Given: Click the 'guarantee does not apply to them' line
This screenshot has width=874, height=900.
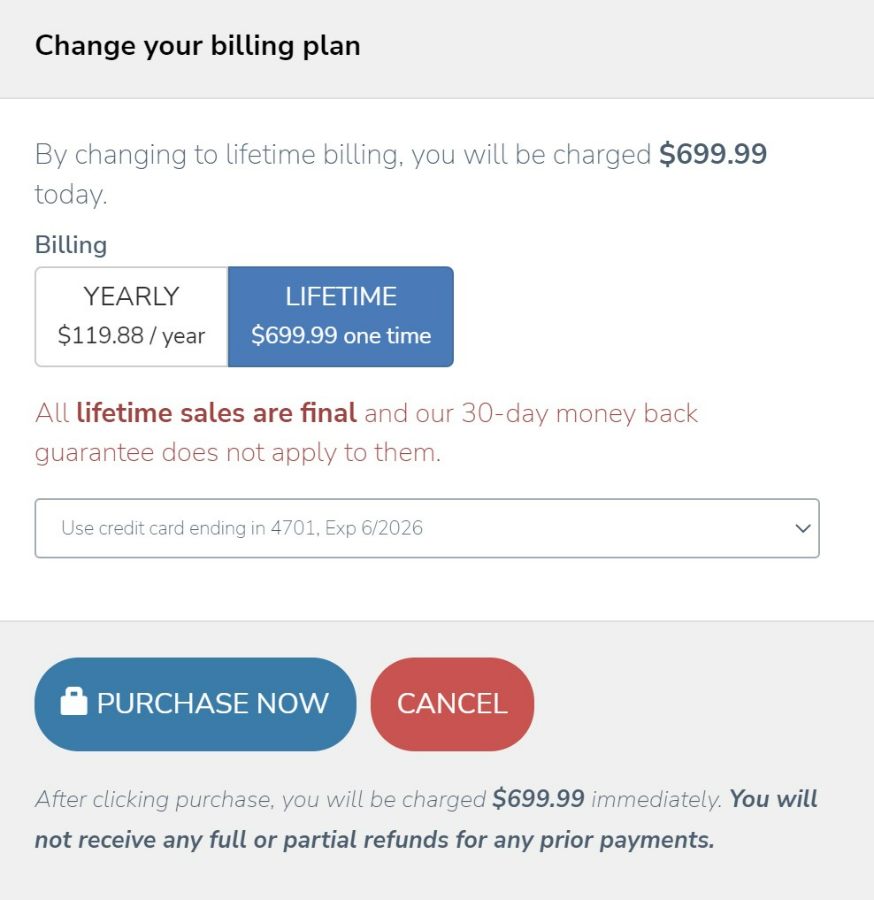Looking at the screenshot, I should click(x=238, y=453).
